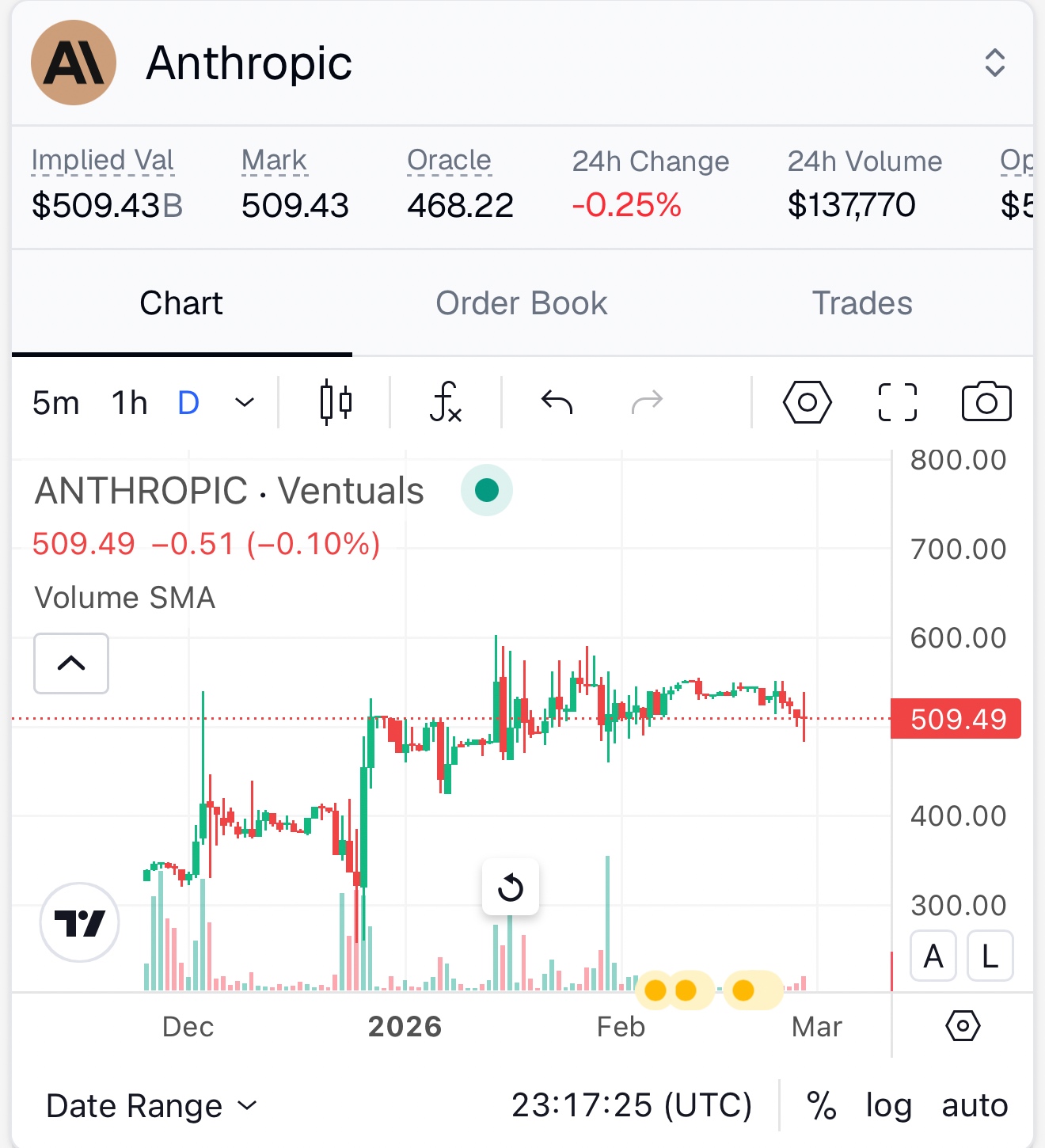Collapse the chart legend with the caret button
Screen dimensions: 1045x1148
pyautogui.click(x=71, y=663)
